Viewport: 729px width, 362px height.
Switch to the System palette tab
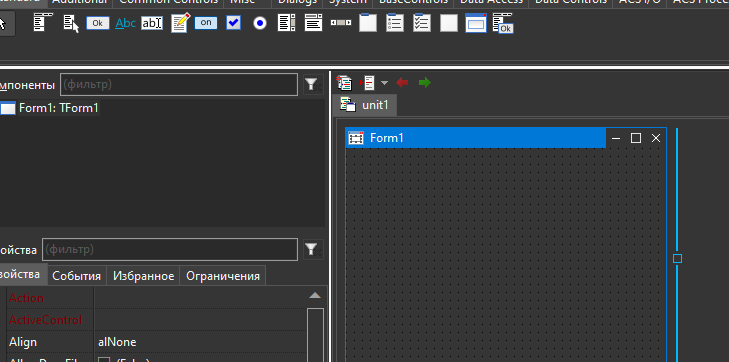[x=348, y=2]
